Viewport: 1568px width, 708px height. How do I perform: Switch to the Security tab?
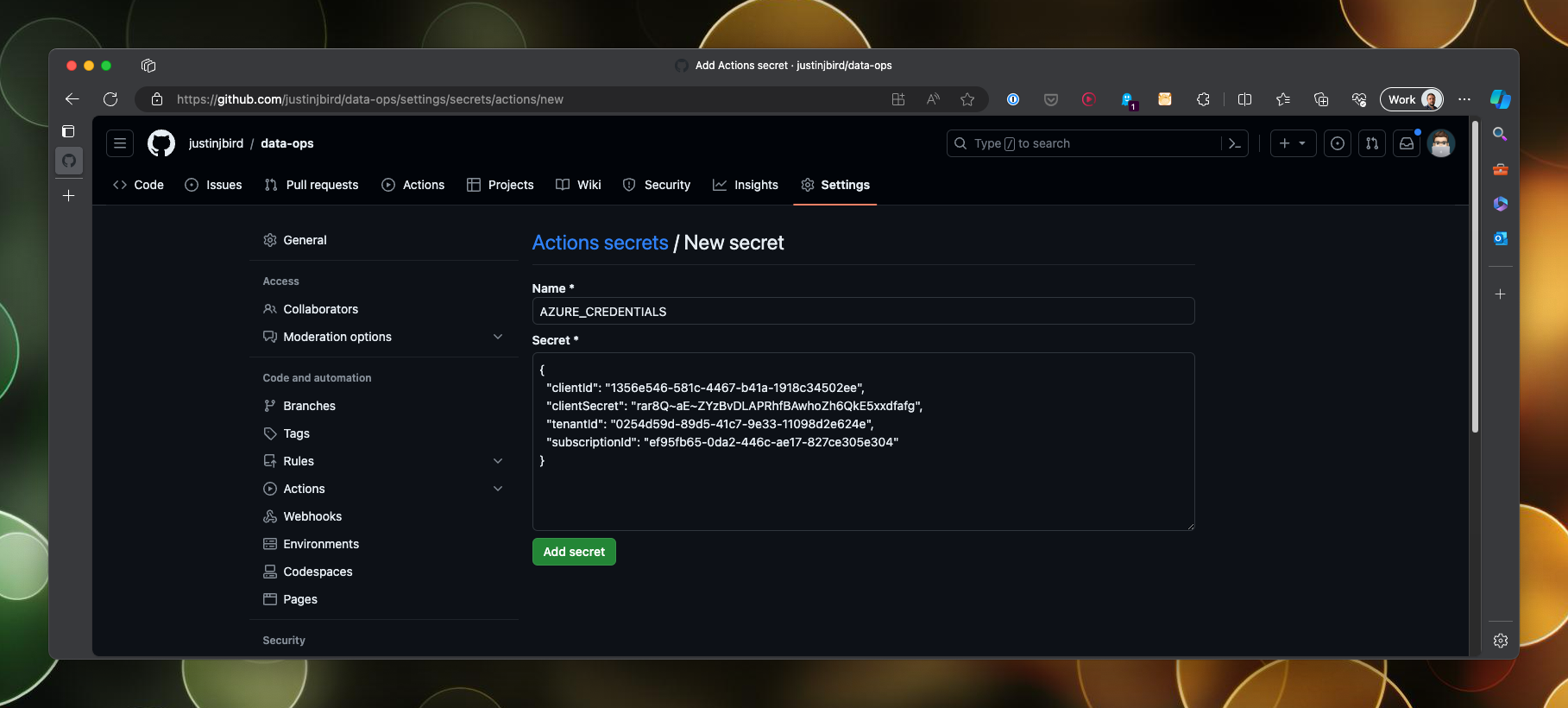click(x=657, y=185)
